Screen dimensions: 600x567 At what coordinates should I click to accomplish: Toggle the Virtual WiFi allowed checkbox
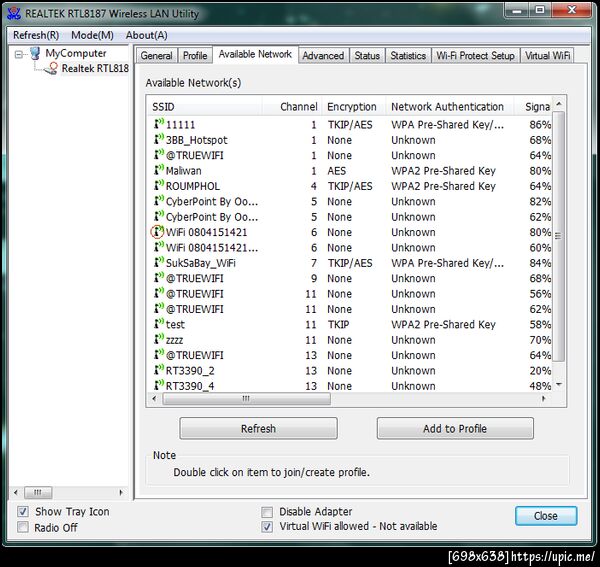pos(267,527)
